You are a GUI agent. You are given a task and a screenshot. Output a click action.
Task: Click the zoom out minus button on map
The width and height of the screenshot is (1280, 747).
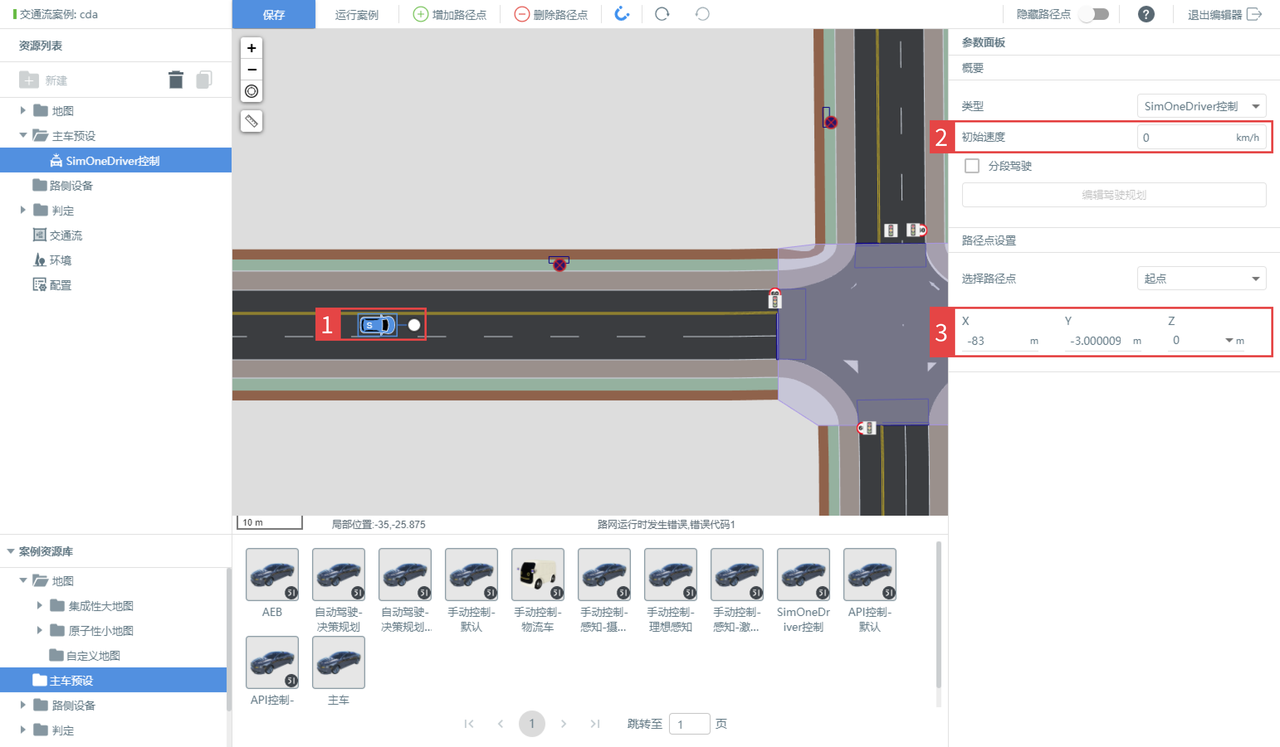click(252, 70)
